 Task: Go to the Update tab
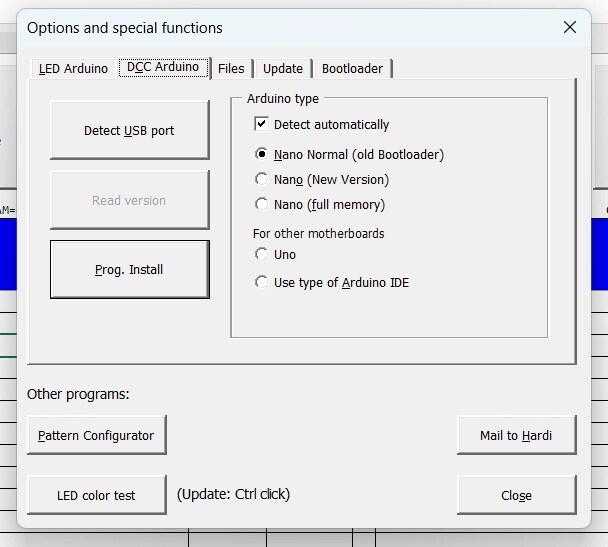click(x=283, y=69)
